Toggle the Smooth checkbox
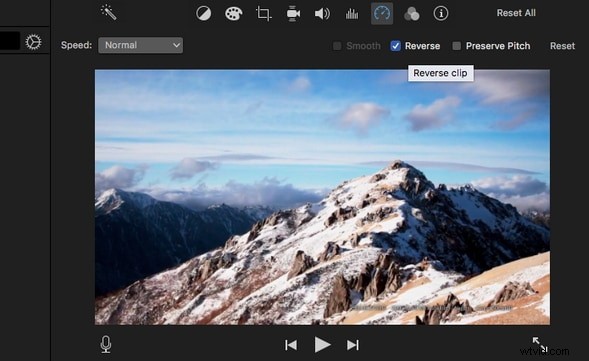Screen dimensions: 589x361 click(x=337, y=46)
